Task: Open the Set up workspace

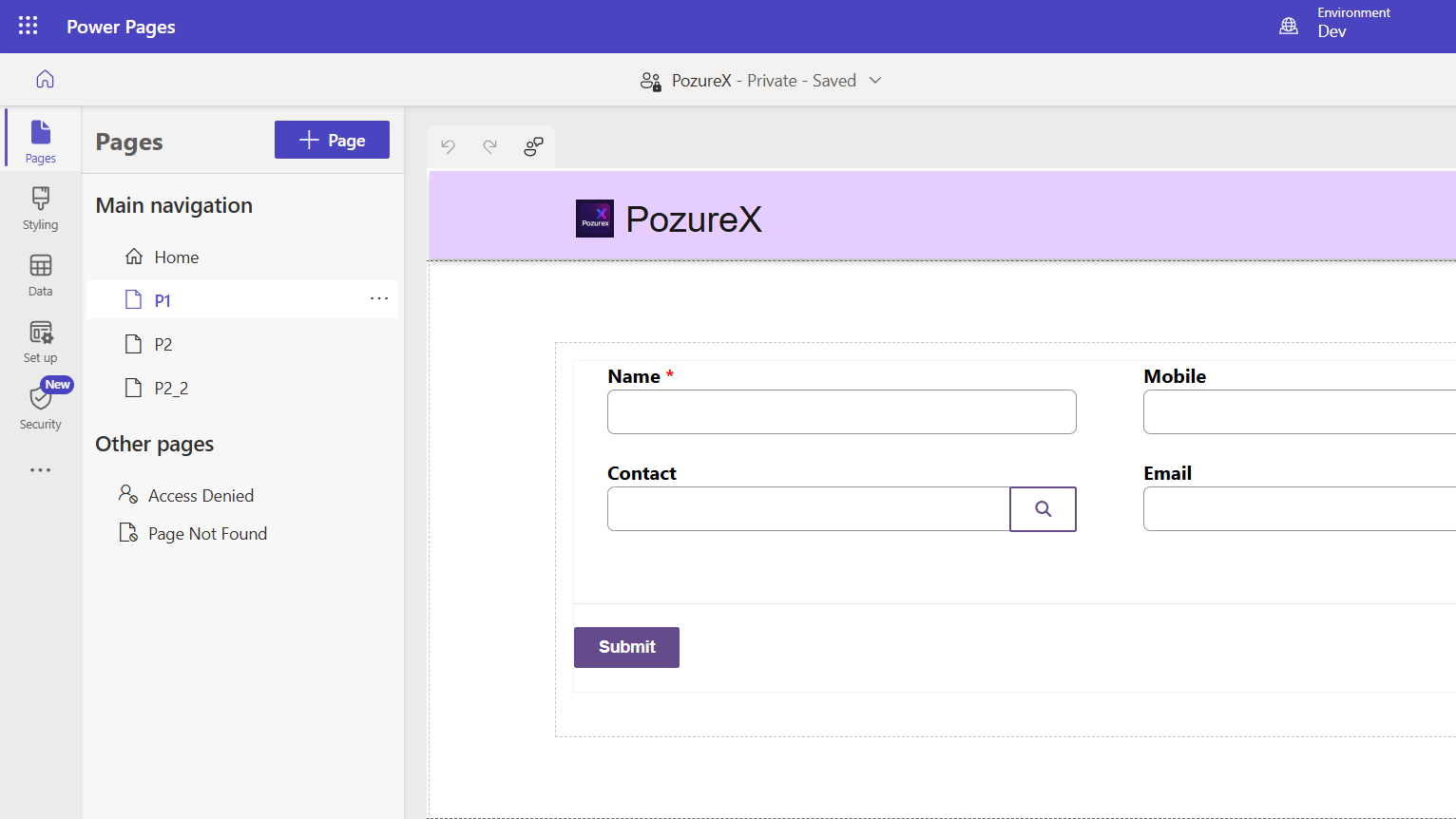Action: coord(41,341)
